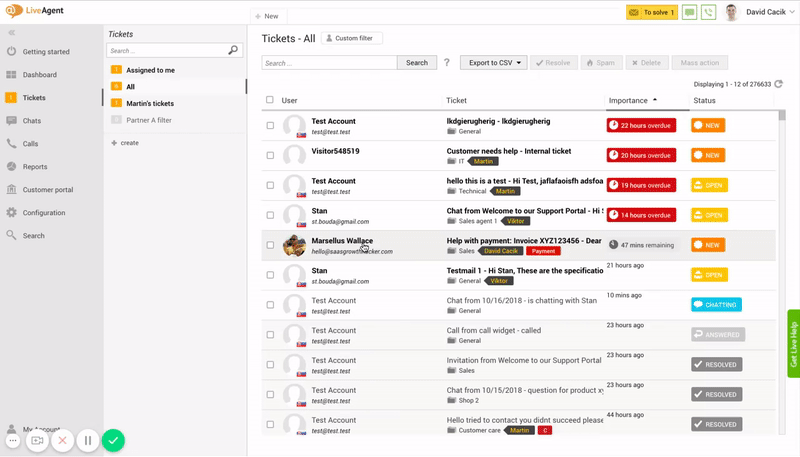Sort tickets by the Importance column
The height and width of the screenshot is (457, 800).
coord(628,100)
